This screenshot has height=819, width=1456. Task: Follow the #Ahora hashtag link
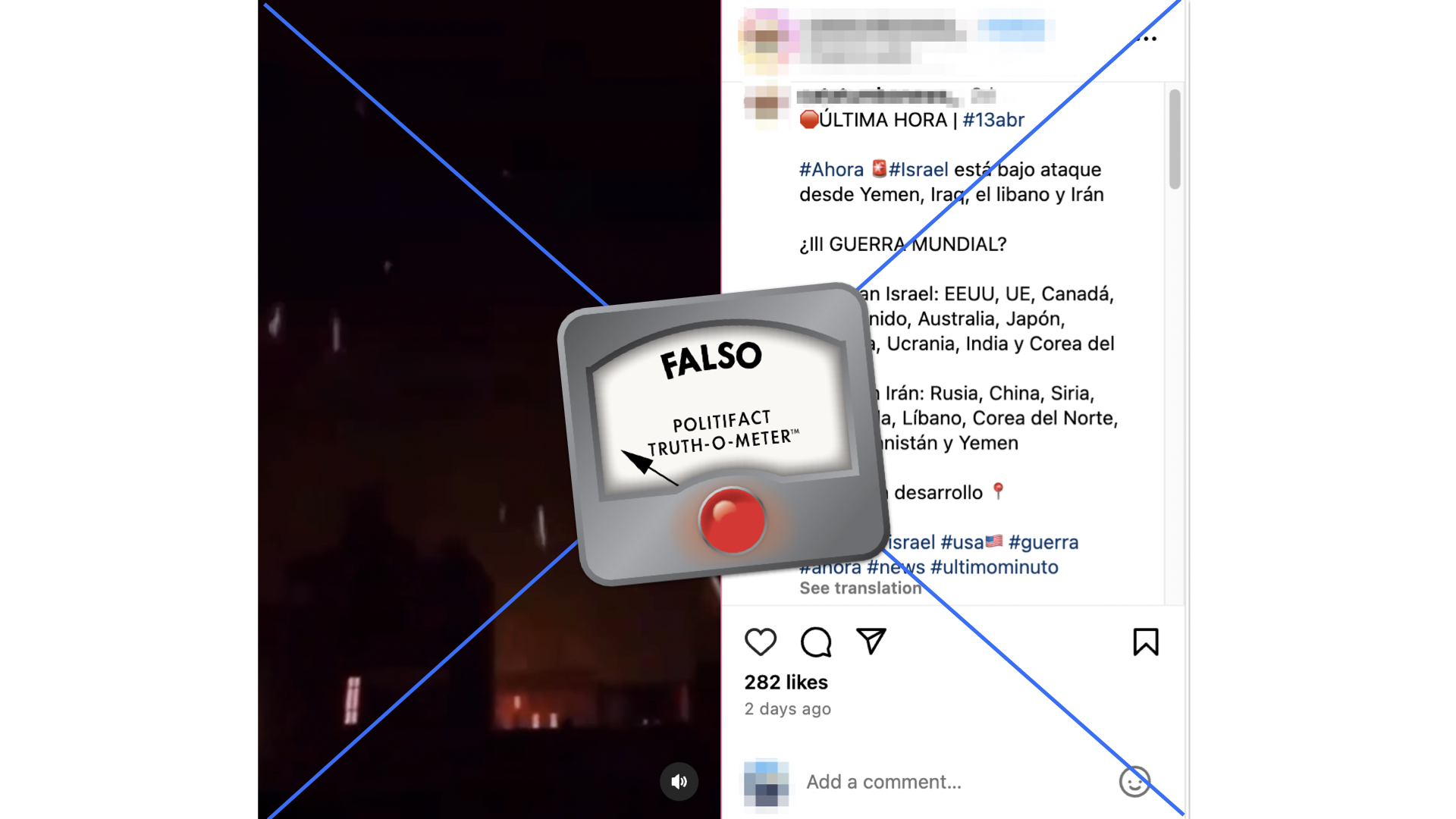click(831, 170)
